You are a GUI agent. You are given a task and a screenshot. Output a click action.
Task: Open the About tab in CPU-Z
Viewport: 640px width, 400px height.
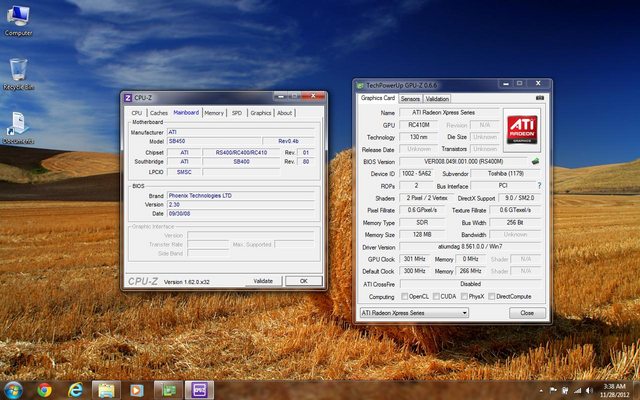pyautogui.click(x=284, y=113)
